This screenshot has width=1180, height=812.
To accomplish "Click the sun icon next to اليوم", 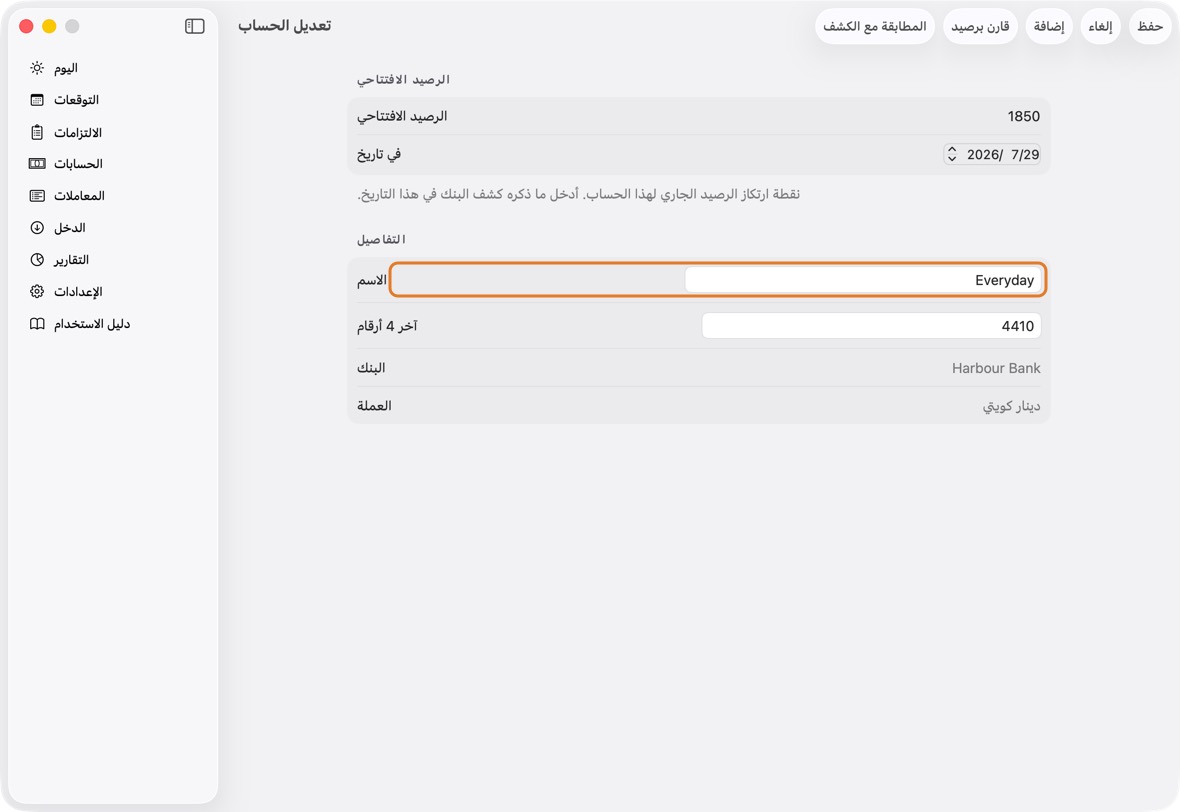I will point(37,68).
